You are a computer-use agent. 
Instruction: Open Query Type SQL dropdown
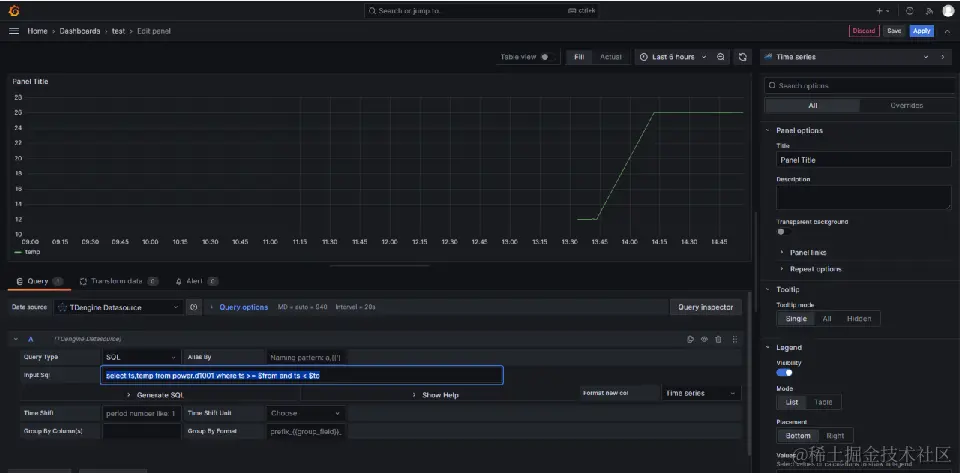[x=141, y=357]
